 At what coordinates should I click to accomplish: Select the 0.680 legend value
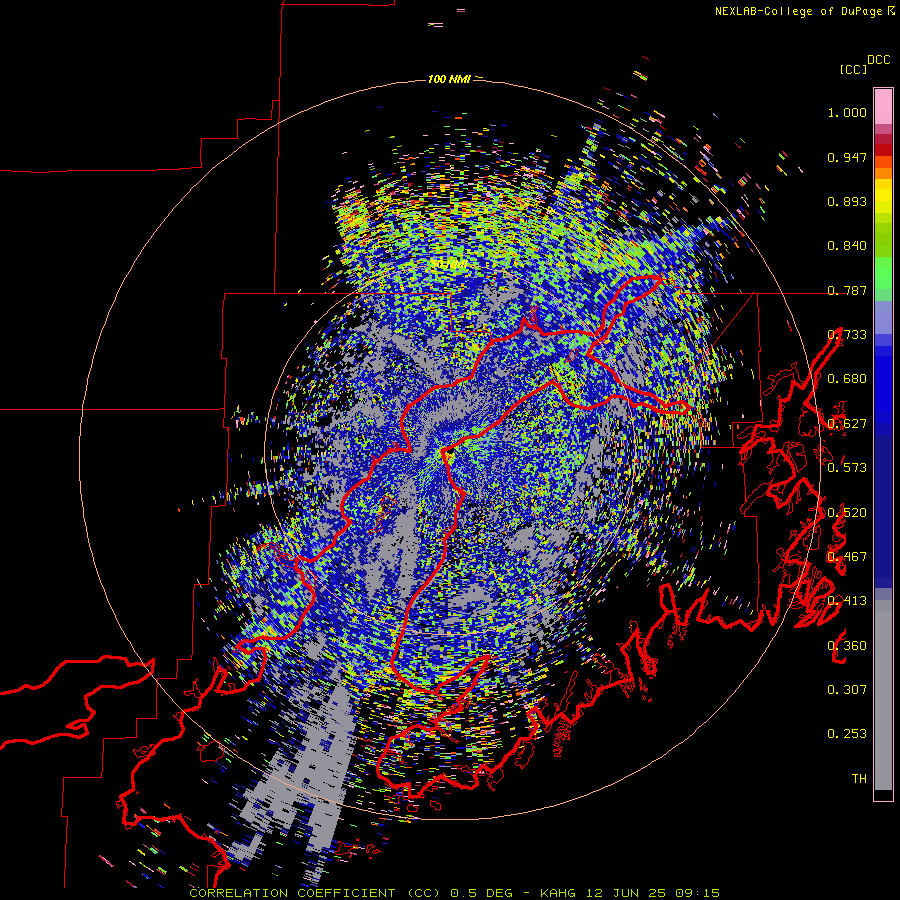point(847,379)
